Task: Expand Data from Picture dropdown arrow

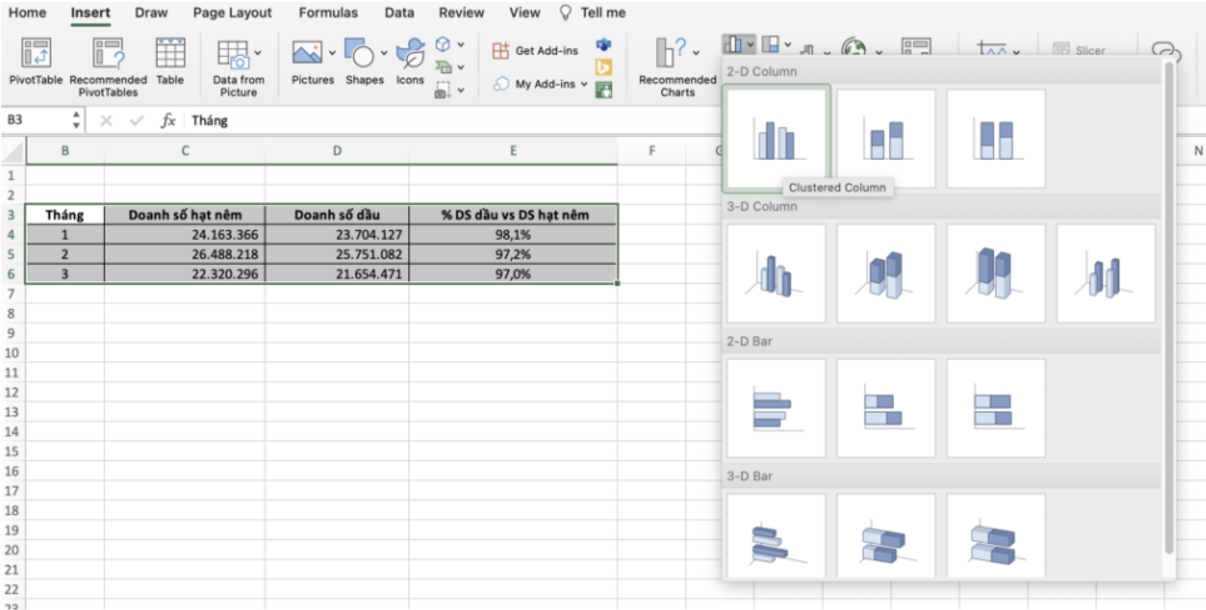Action: (x=258, y=52)
